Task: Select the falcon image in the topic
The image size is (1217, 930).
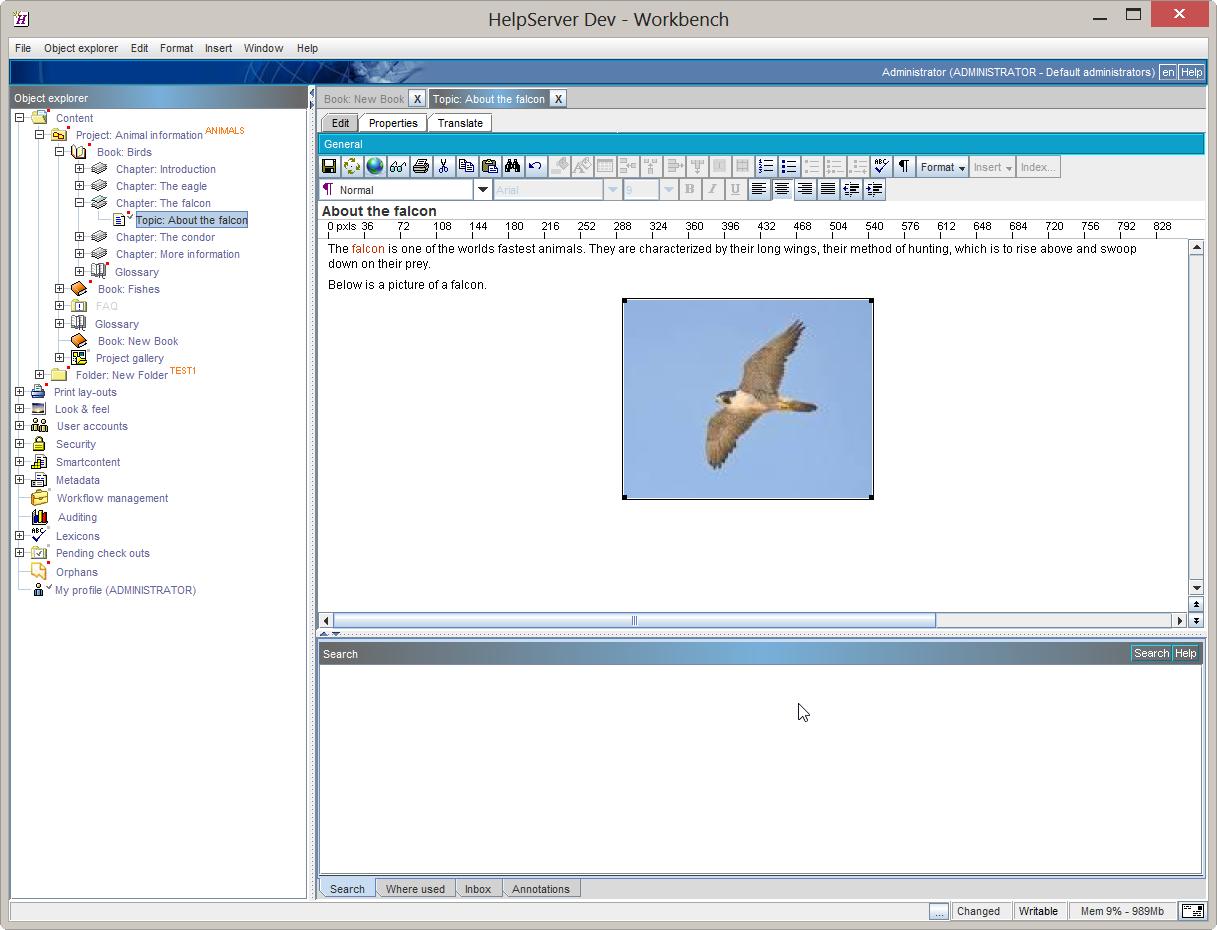Action: click(x=748, y=399)
